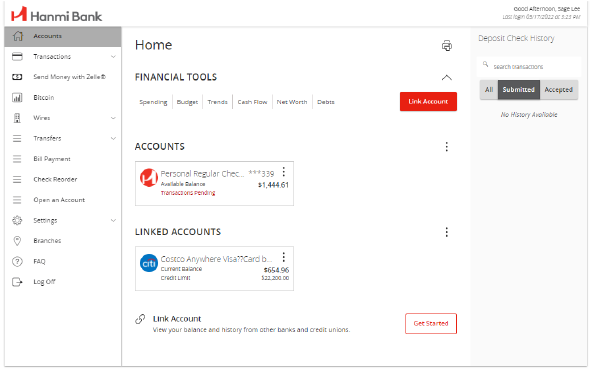
Task: Click the search transactions field
Action: [529, 66]
